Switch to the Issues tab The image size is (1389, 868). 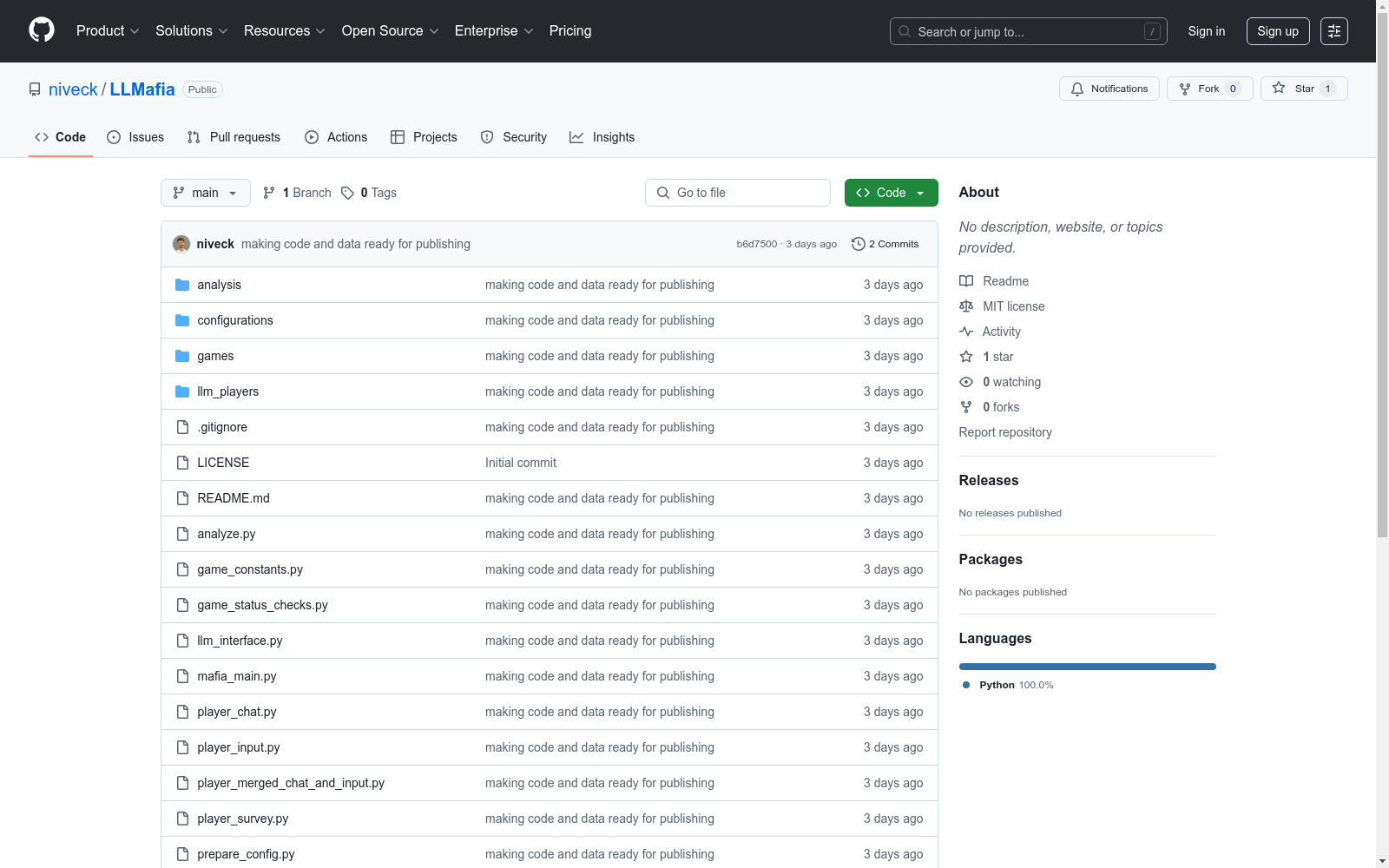click(x=135, y=137)
